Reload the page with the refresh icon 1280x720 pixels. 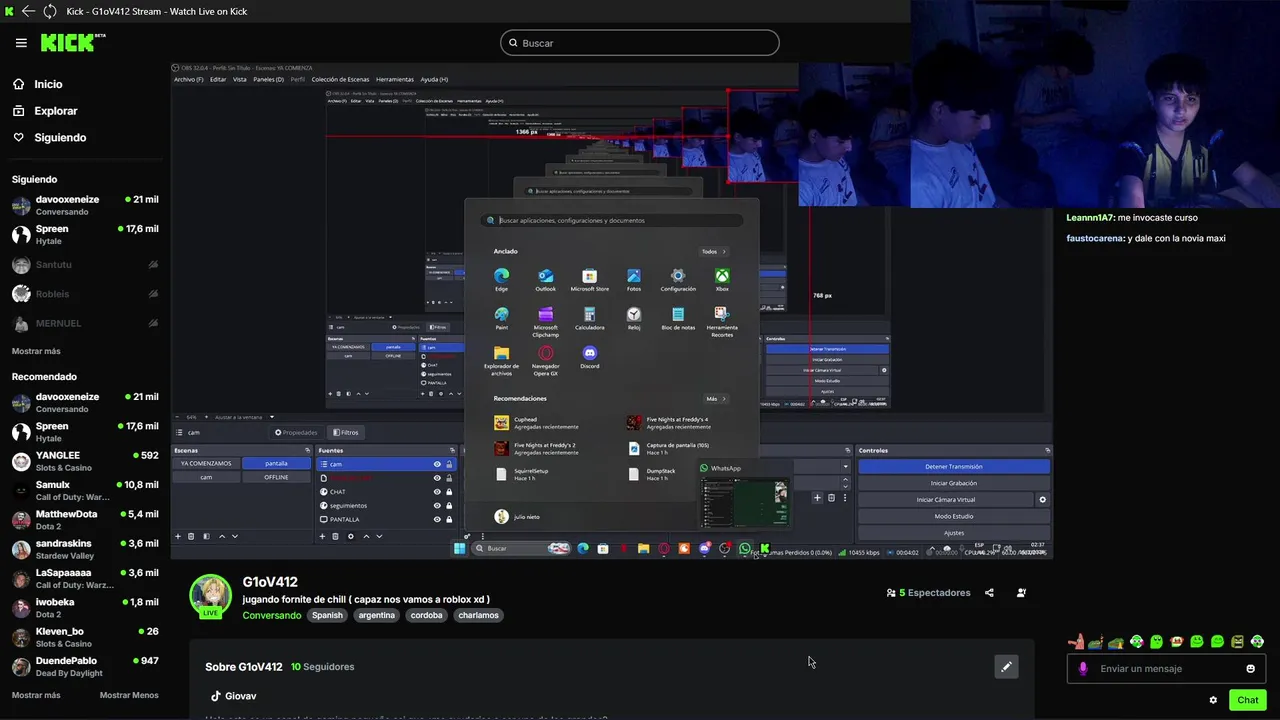click(50, 11)
